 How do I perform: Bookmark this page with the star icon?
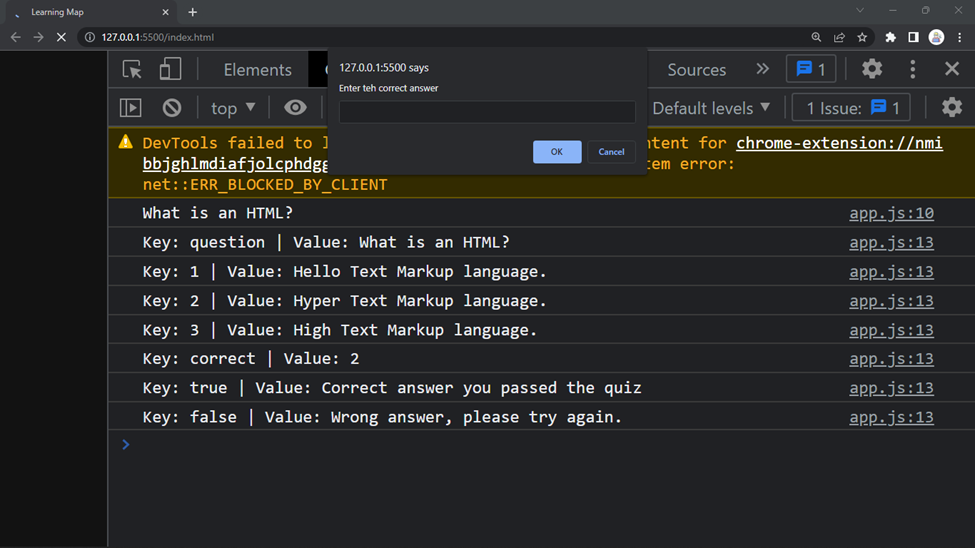pyautogui.click(x=862, y=37)
